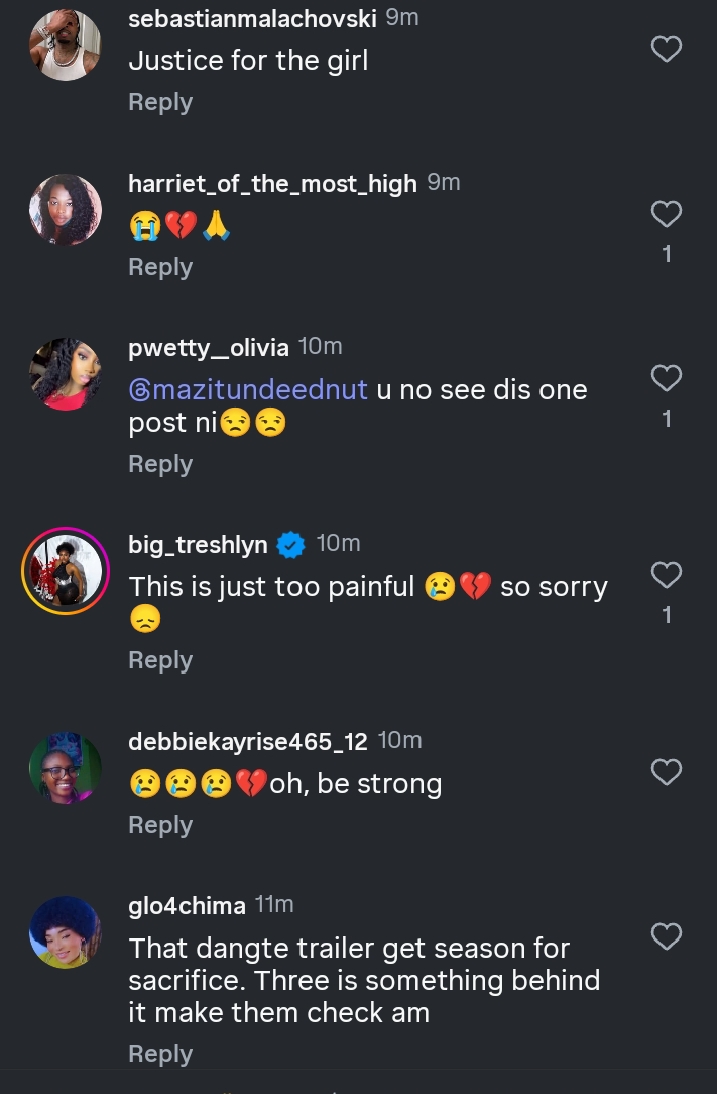Open harriet_of_the_most_high's username link
This screenshot has width=717, height=1094.
(272, 184)
